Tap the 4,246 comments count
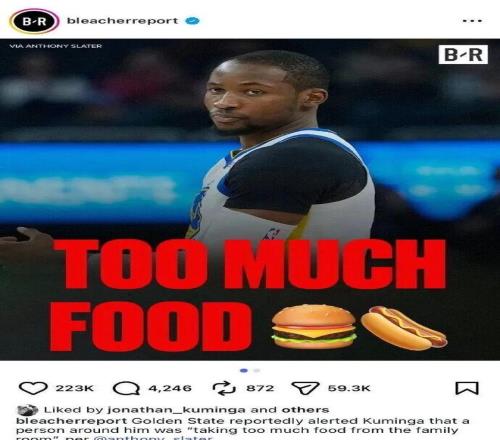This screenshot has width=500, height=440. coord(170,388)
